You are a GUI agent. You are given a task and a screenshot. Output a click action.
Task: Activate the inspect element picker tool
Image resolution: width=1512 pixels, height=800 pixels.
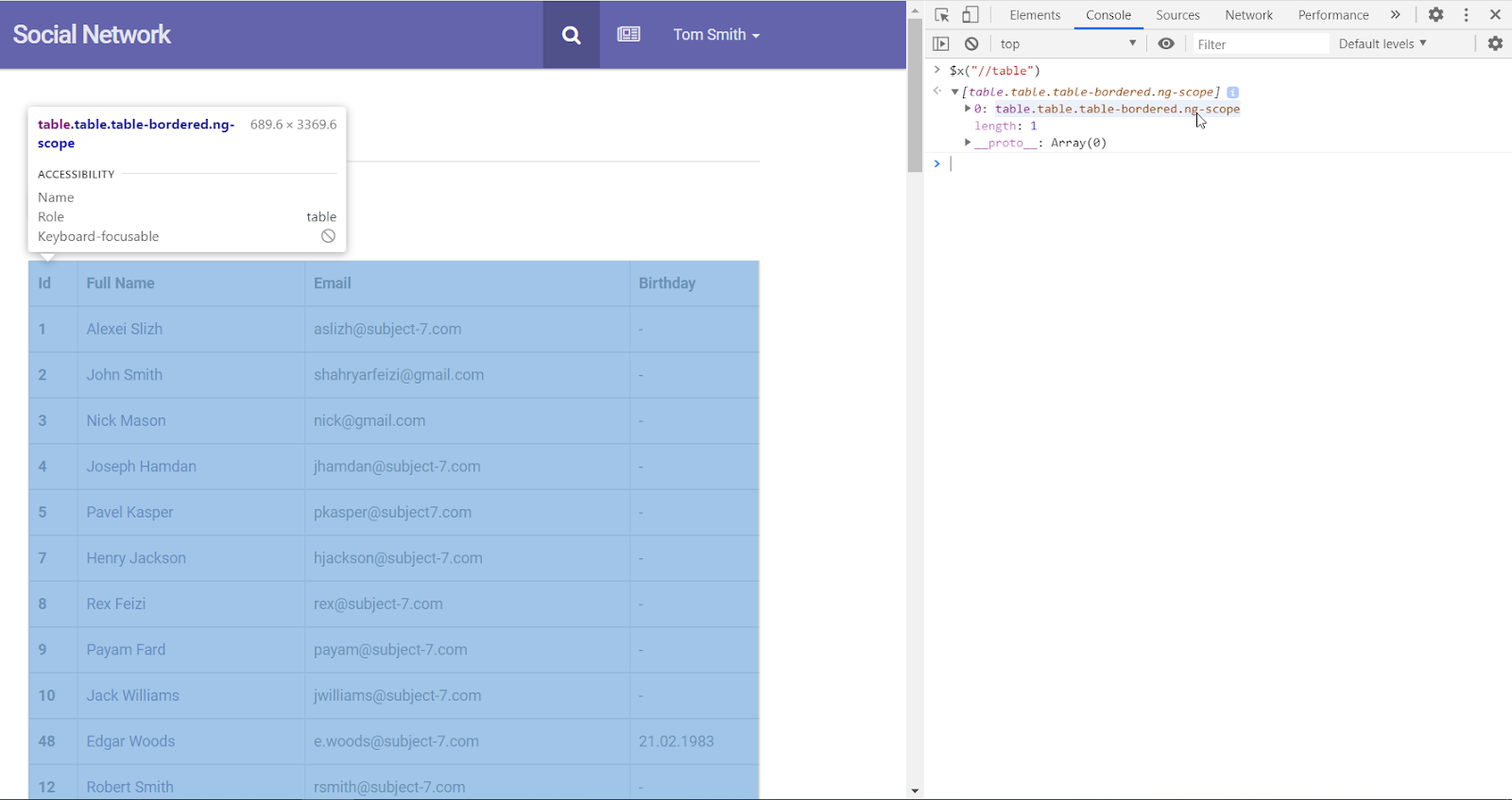[x=942, y=15]
